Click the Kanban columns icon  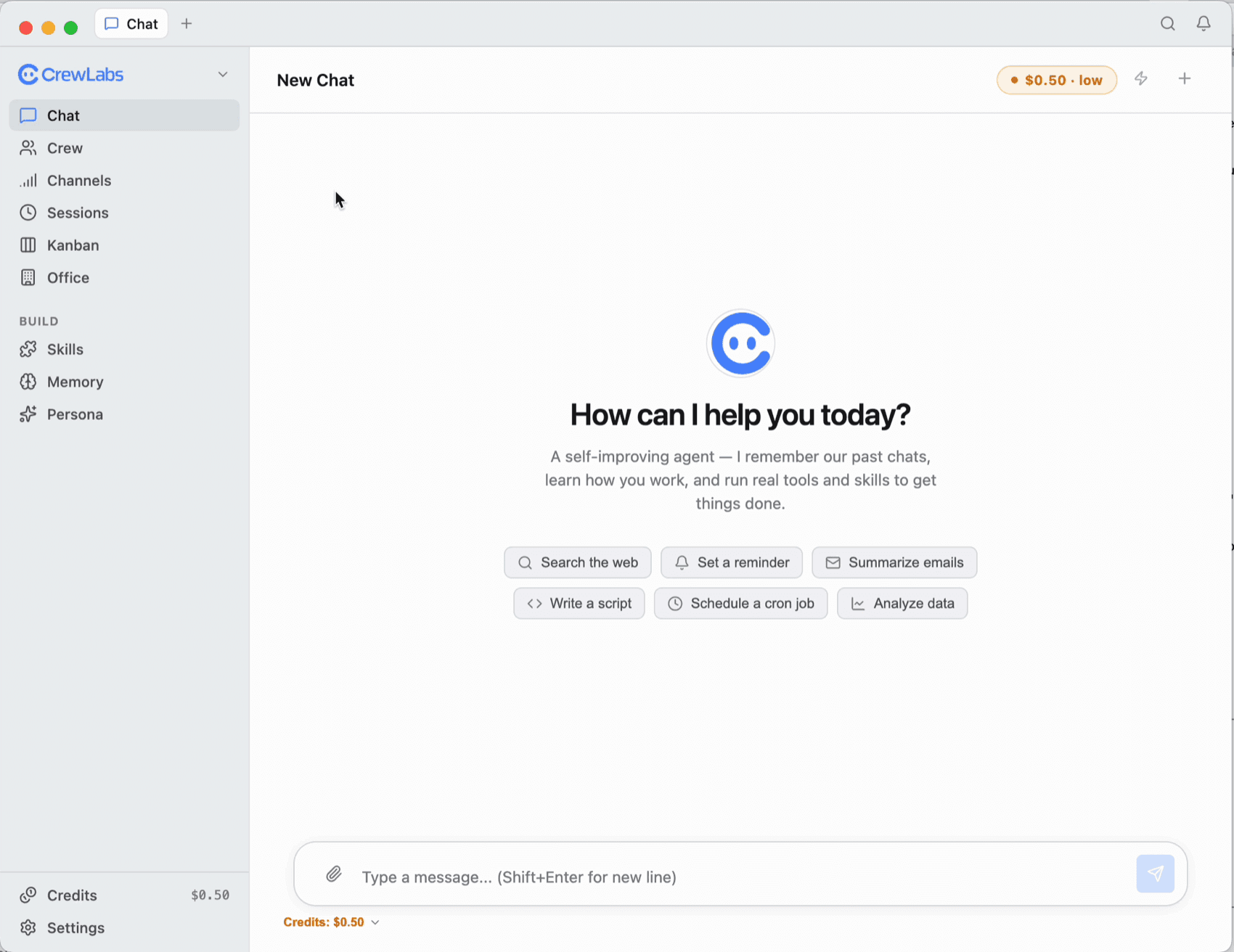(x=28, y=245)
